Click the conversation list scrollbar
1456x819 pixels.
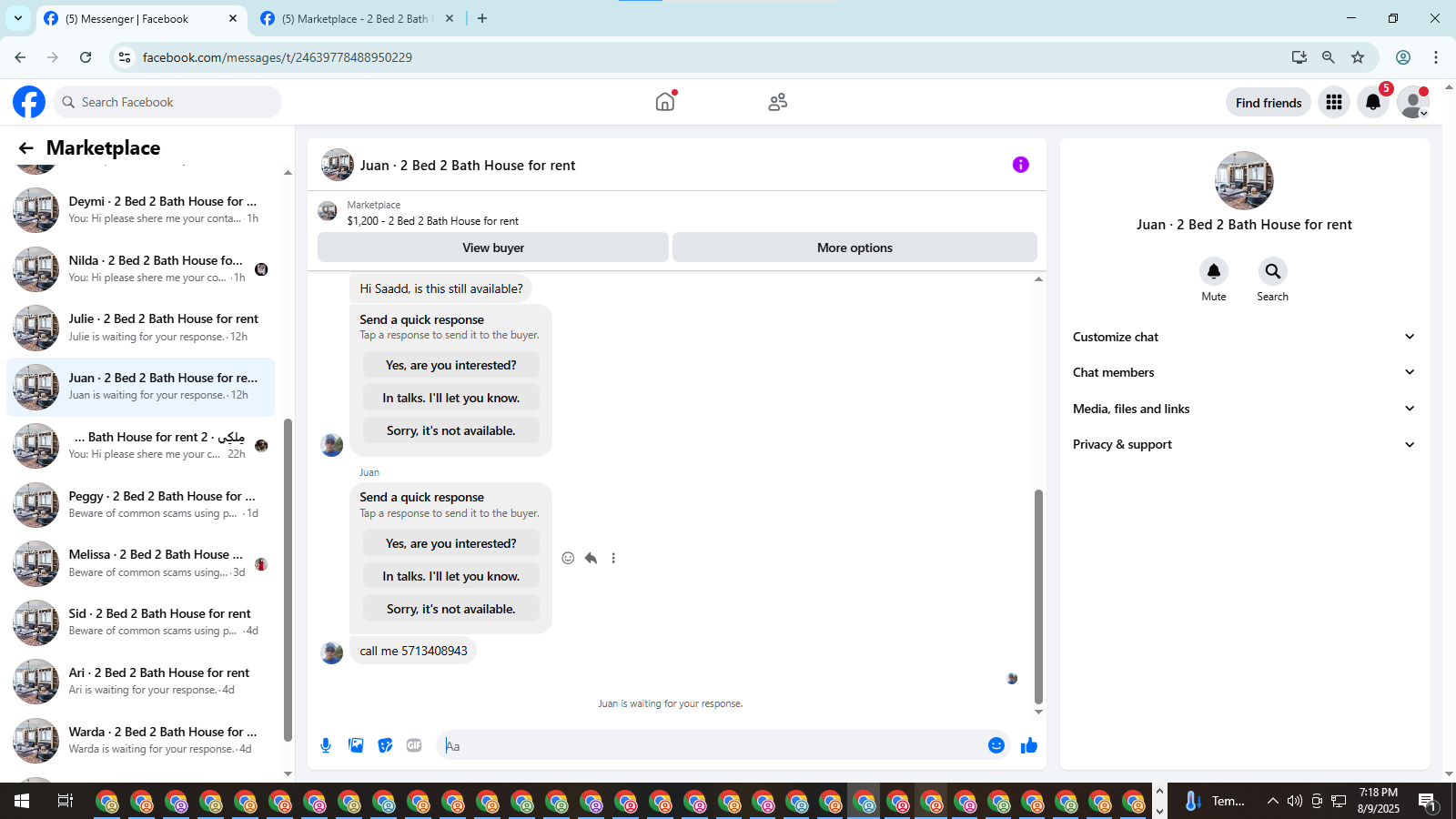288,580
